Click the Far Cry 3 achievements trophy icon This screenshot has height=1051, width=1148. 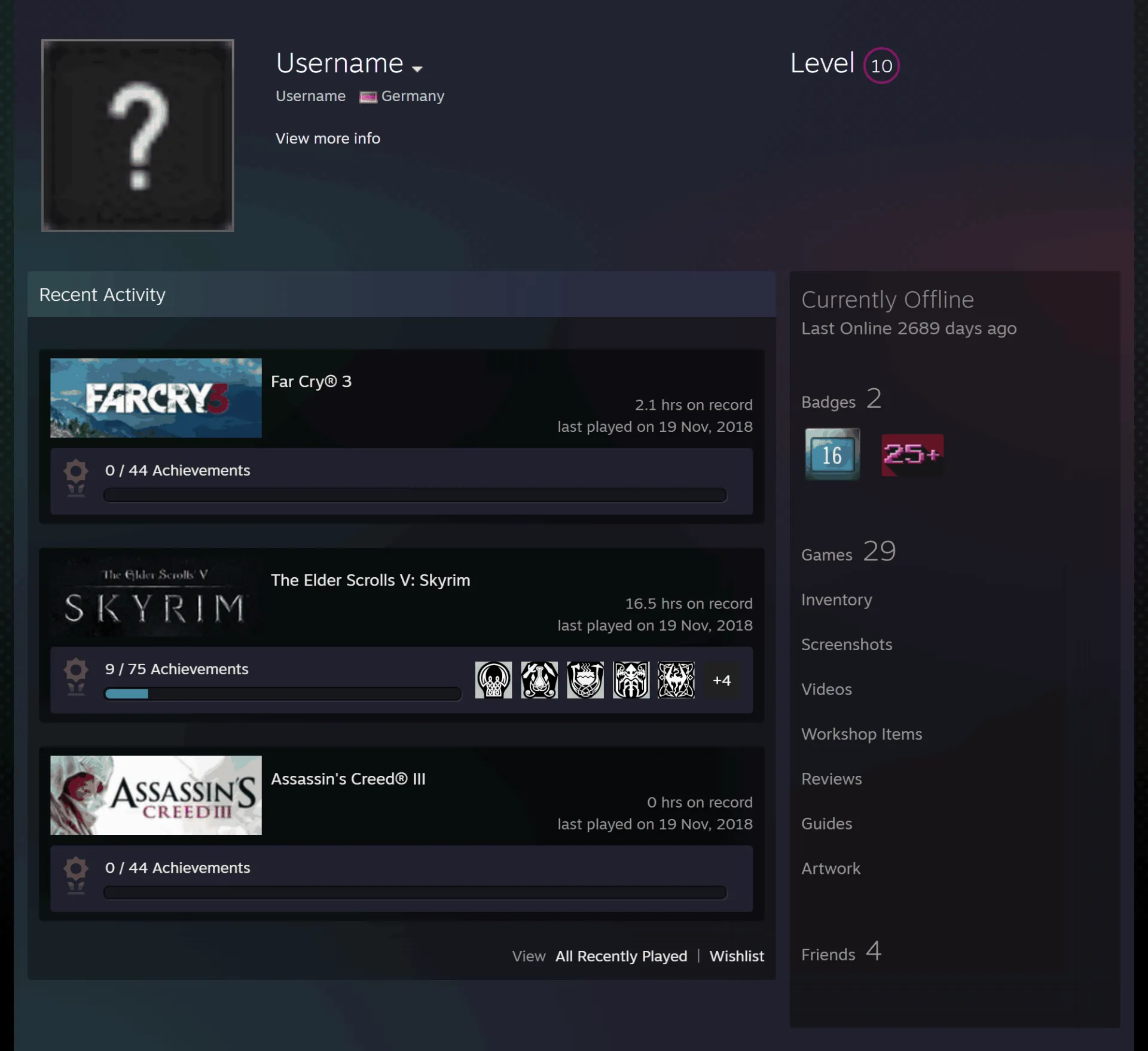tap(76, 478)
